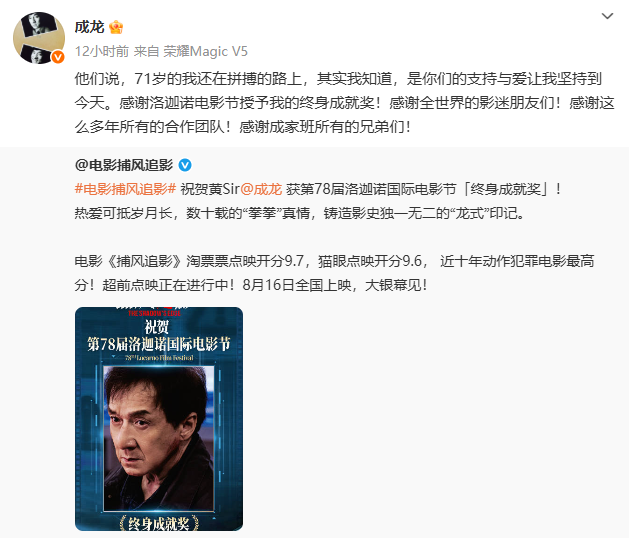Click the crown membership icon beside 成龙
This screenshot has height=538, width=629.
point(116,27)
